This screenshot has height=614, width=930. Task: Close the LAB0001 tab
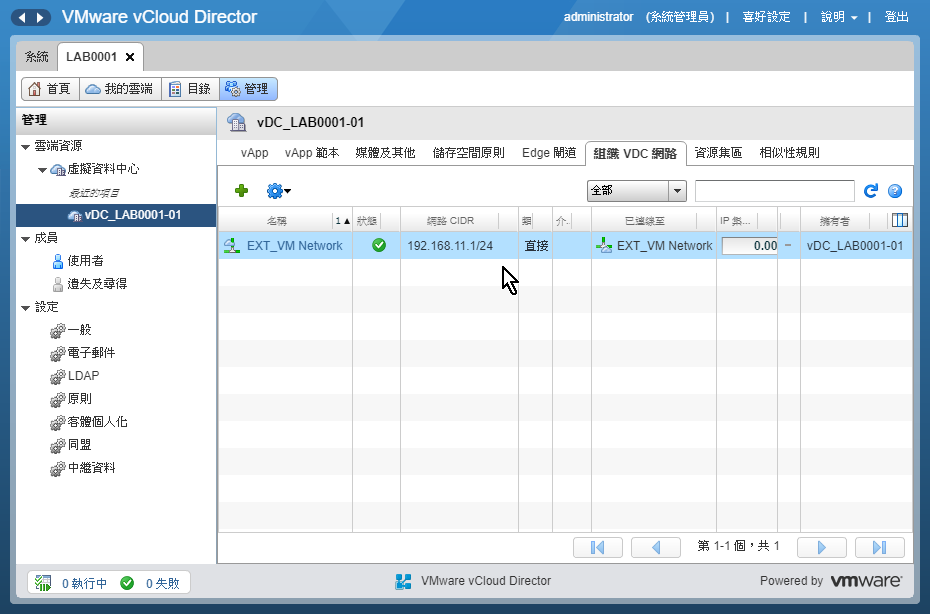click(130, 57)
